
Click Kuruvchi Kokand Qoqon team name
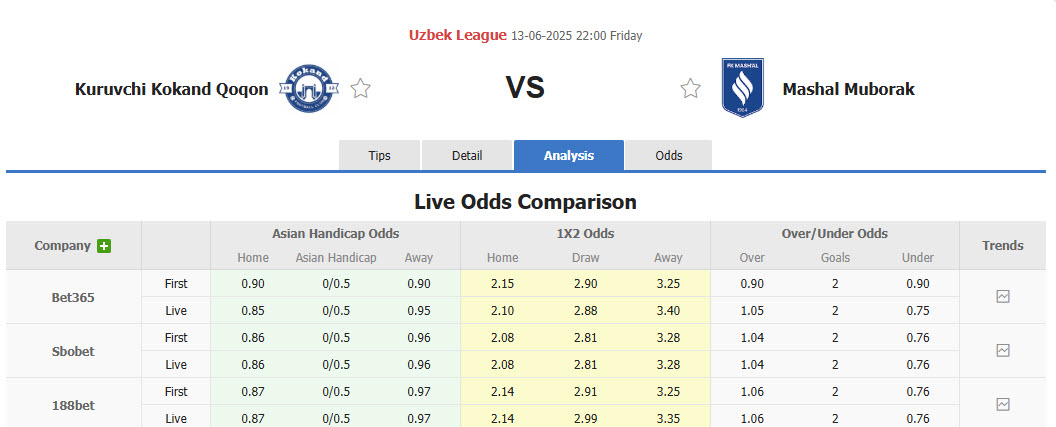click(171, 89)
